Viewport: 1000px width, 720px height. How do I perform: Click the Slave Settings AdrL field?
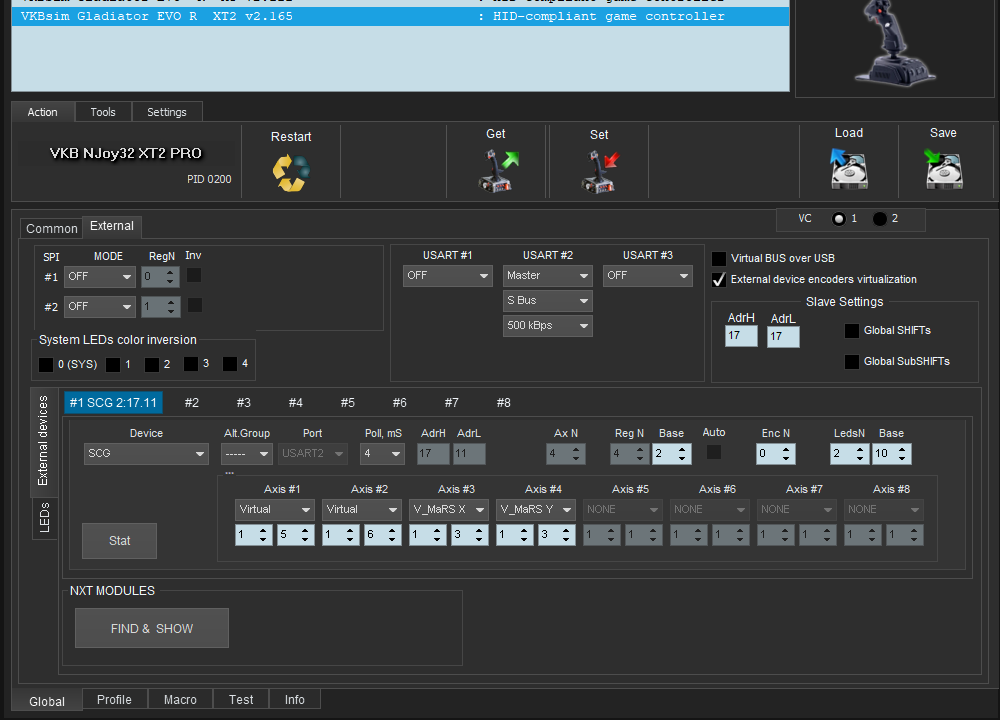(783, 336)
